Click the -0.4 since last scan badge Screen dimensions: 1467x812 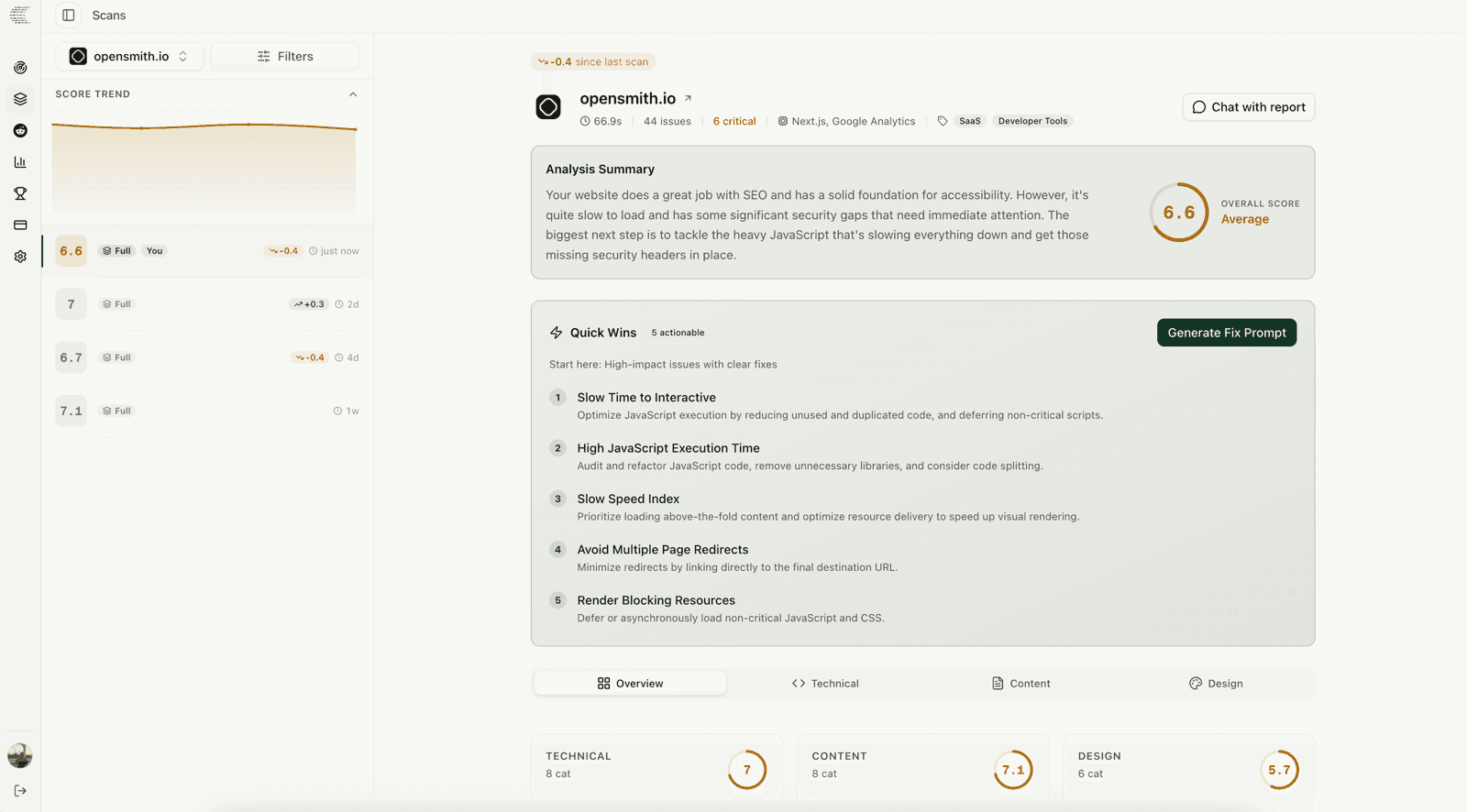tap(593, 61)
